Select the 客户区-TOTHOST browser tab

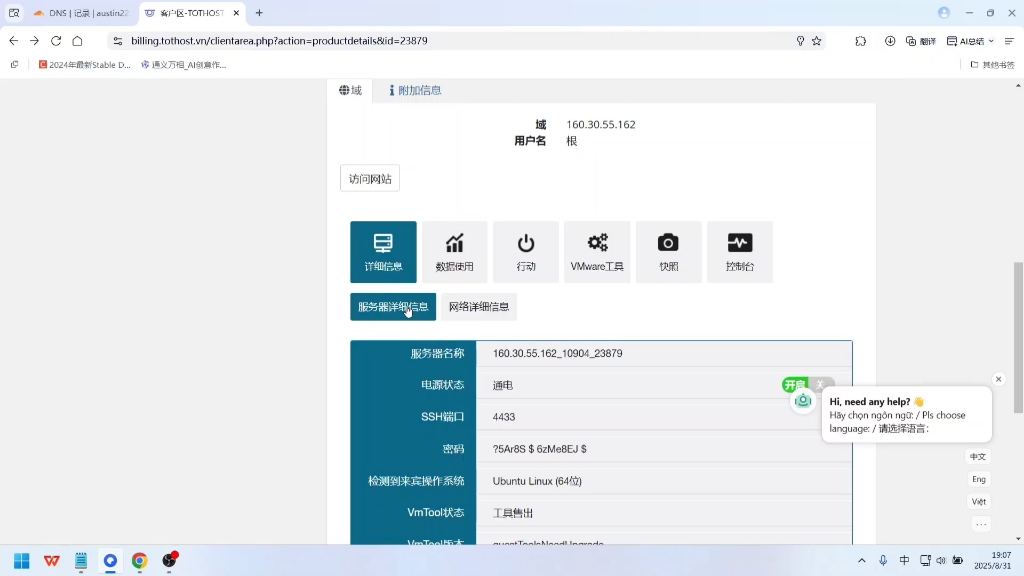pyautogui.click(x=192, y=12)
